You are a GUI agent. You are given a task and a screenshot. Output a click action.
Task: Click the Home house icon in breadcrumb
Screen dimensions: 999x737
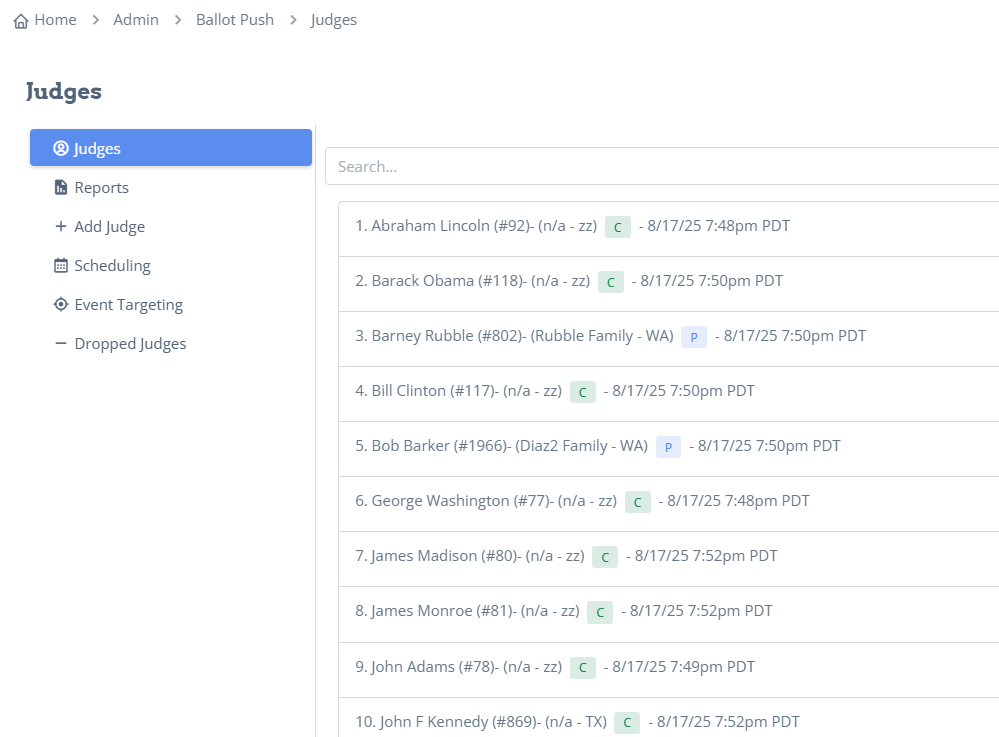[21, 21]
